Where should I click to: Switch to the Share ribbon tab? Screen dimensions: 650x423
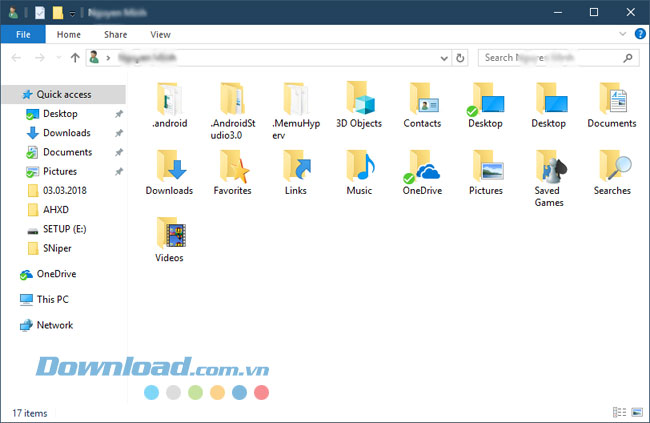pos(116,34)
